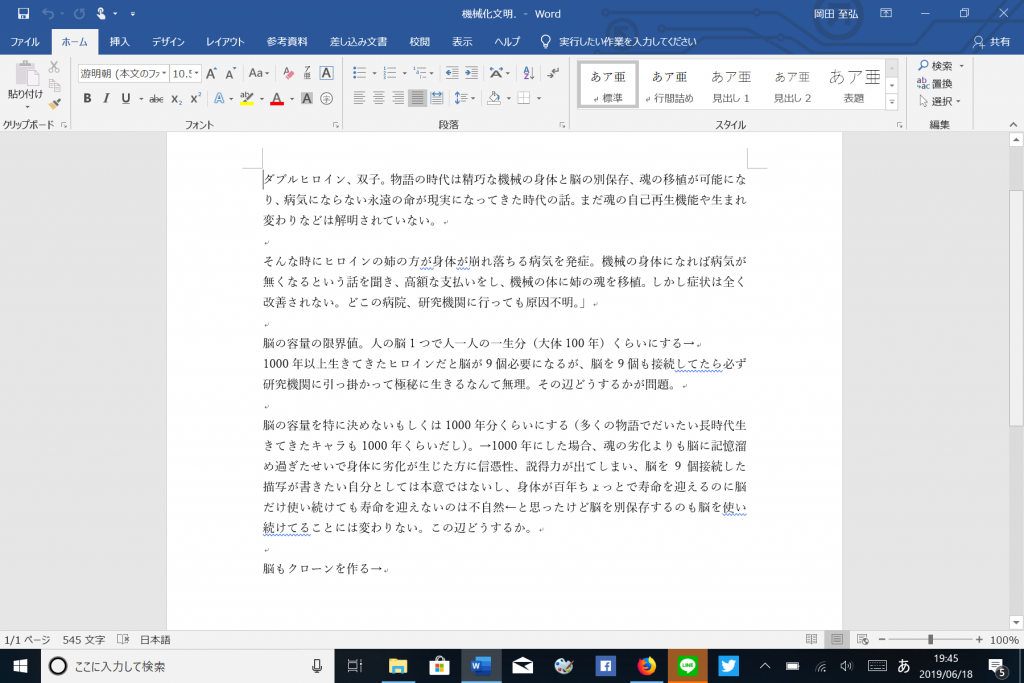
Task: Open the References tab
Action: tap(287, 42)
